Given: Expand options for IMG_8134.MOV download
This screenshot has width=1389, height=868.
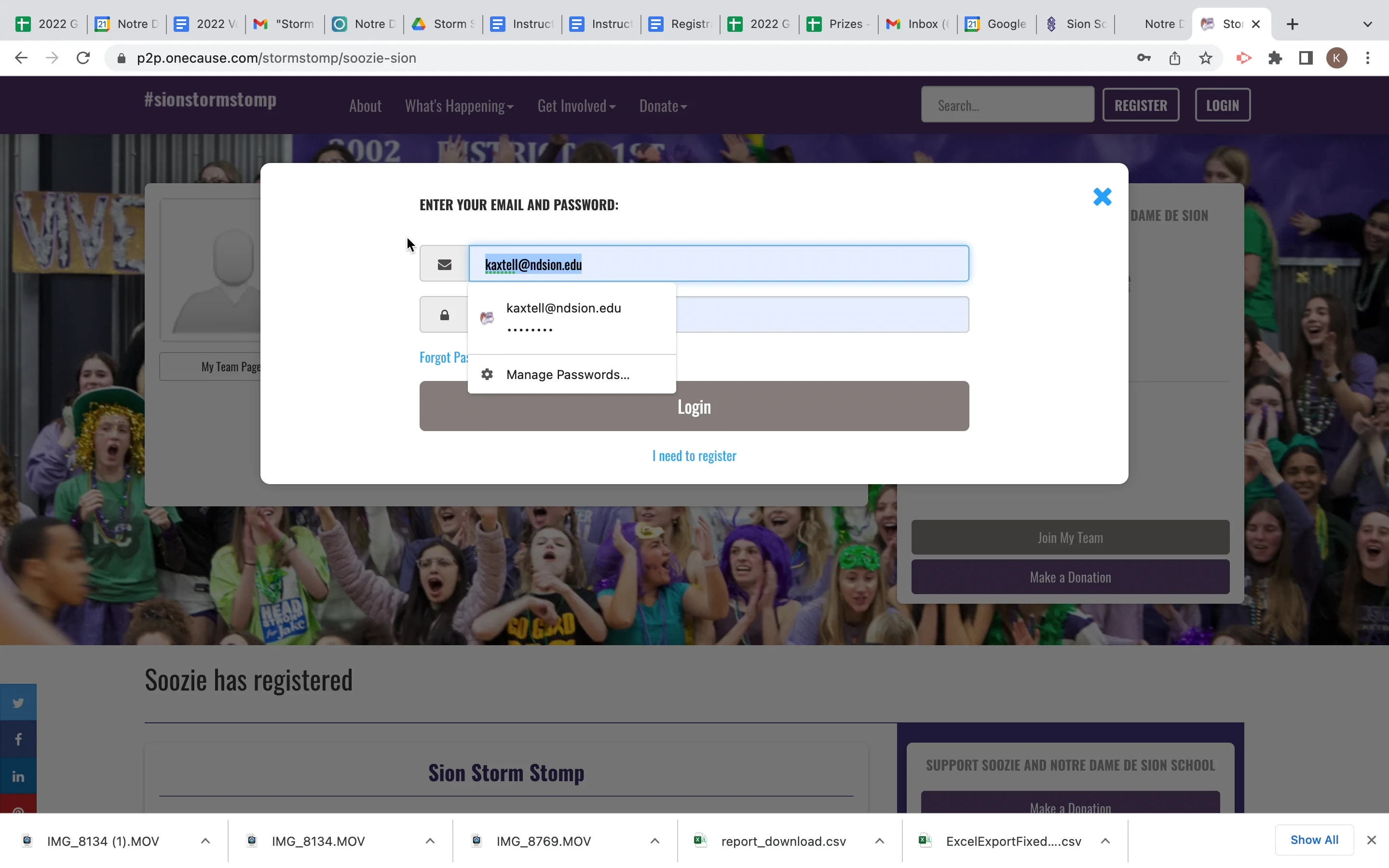Looking at the screenshot, I should (430, 841).
